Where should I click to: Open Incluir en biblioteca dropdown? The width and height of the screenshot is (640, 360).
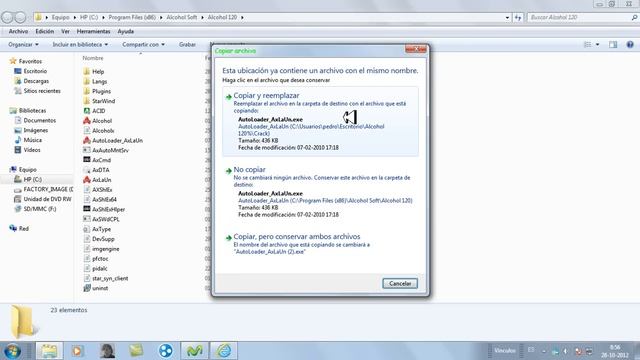(80, 44)
